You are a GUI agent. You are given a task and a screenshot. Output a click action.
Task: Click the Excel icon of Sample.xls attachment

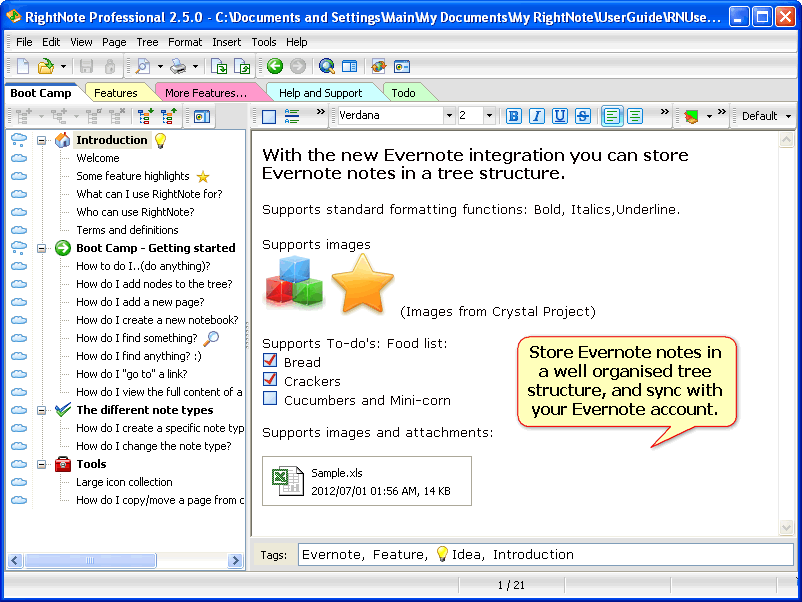click(x=287, y=480)
